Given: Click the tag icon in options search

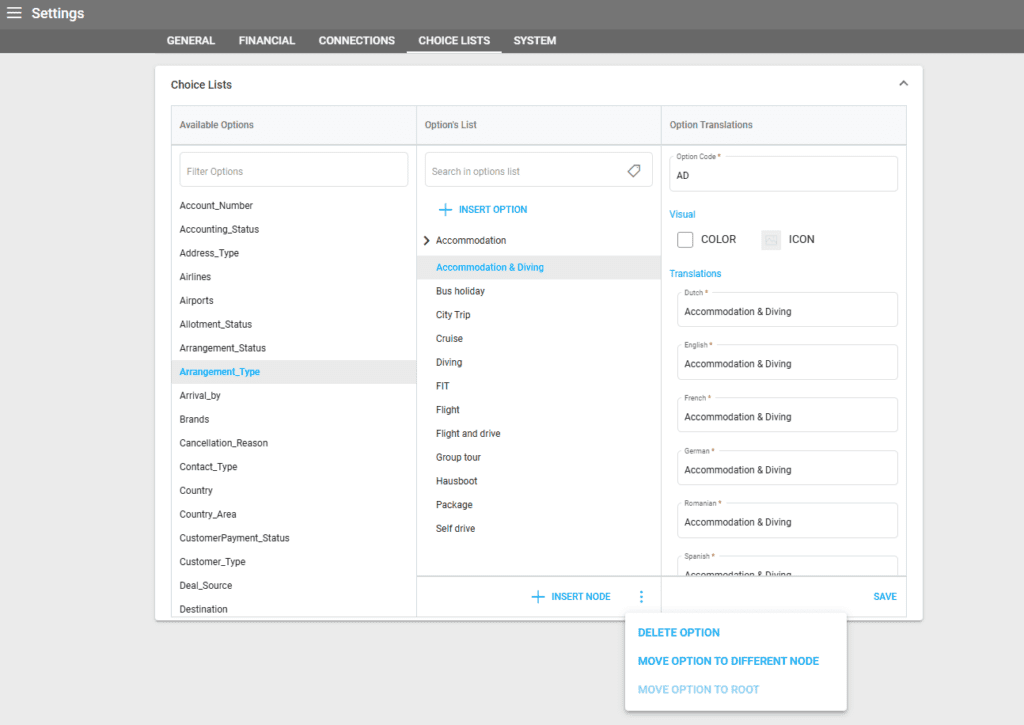Looking at the screenshot, I should tap(634, 171).
